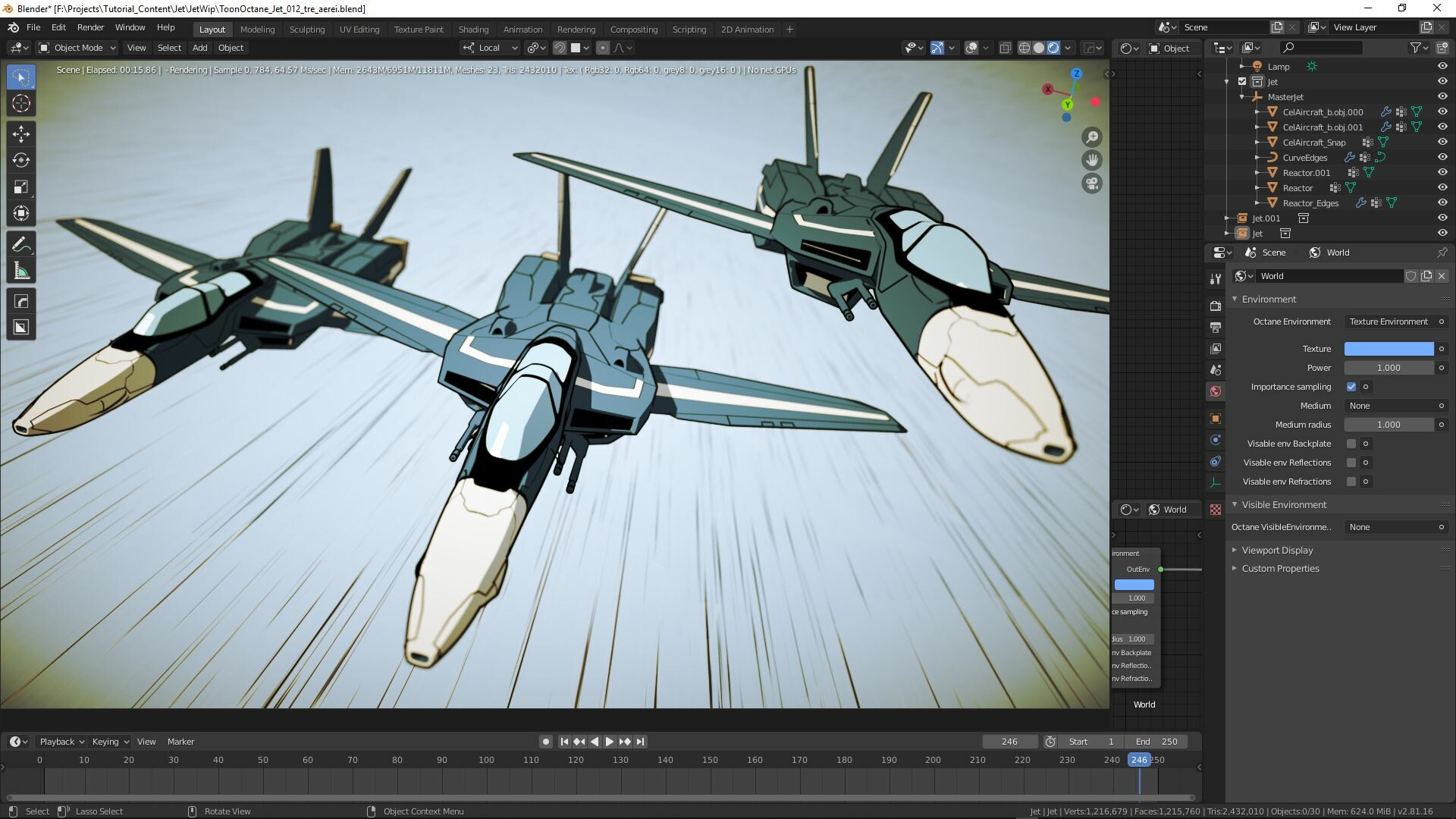1456x819 pixels.
Task: Open the Local transform orientation dropdown
Action: coord(490,48)
